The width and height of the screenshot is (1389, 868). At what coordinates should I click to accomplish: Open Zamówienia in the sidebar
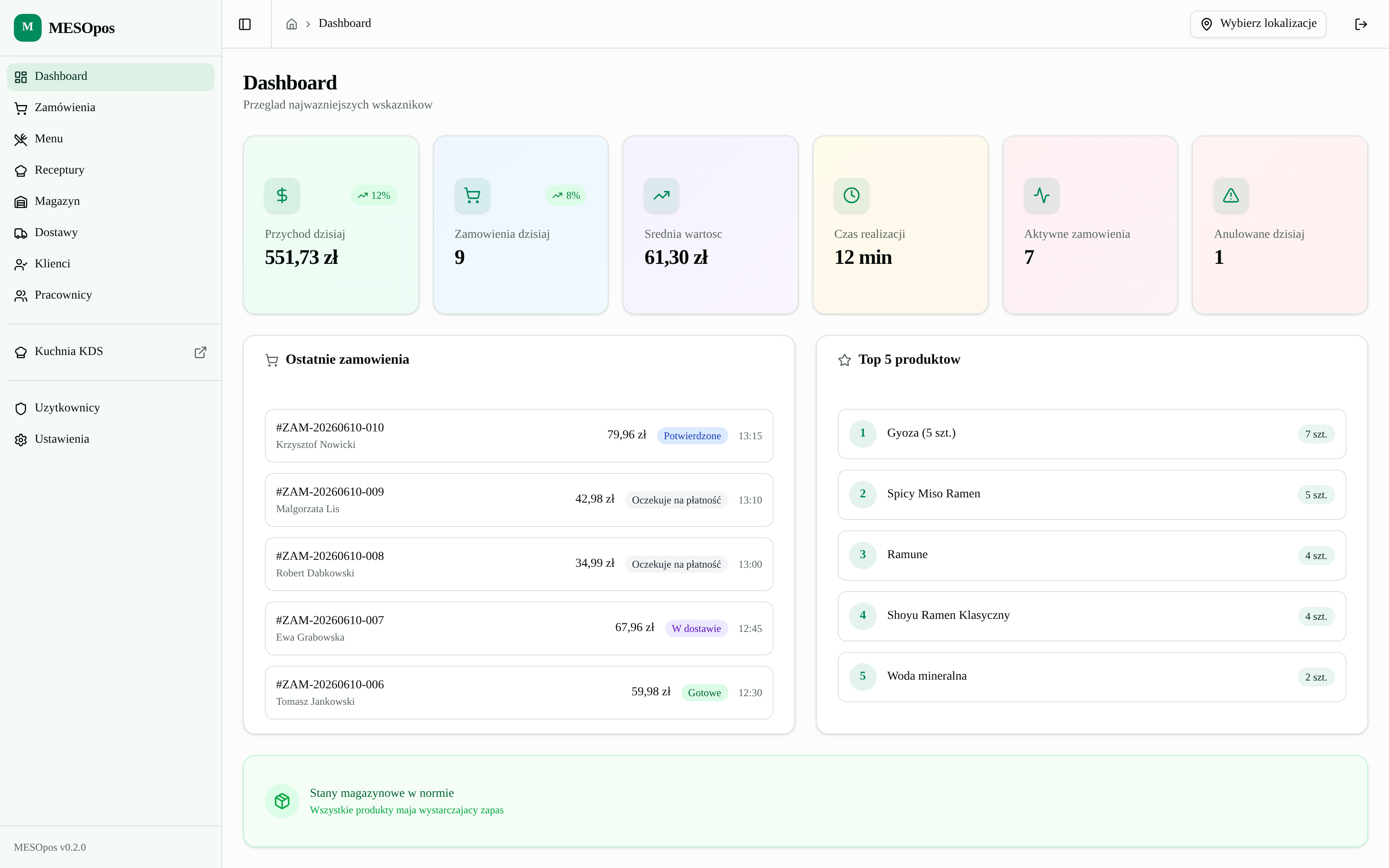pyautogui.click(x=110, y=108)
